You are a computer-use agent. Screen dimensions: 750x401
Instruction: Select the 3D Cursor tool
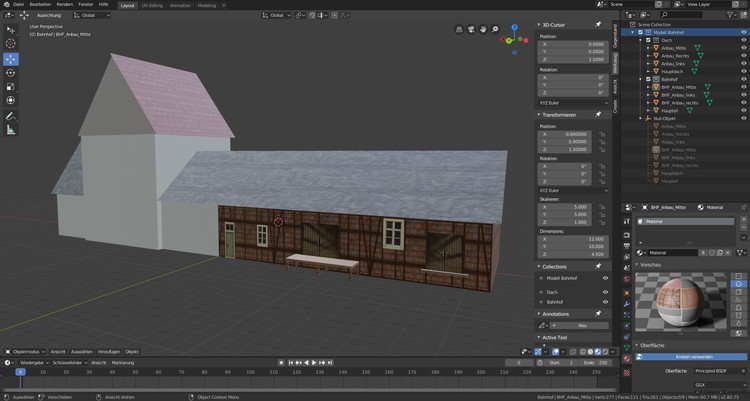coord(11,44)
